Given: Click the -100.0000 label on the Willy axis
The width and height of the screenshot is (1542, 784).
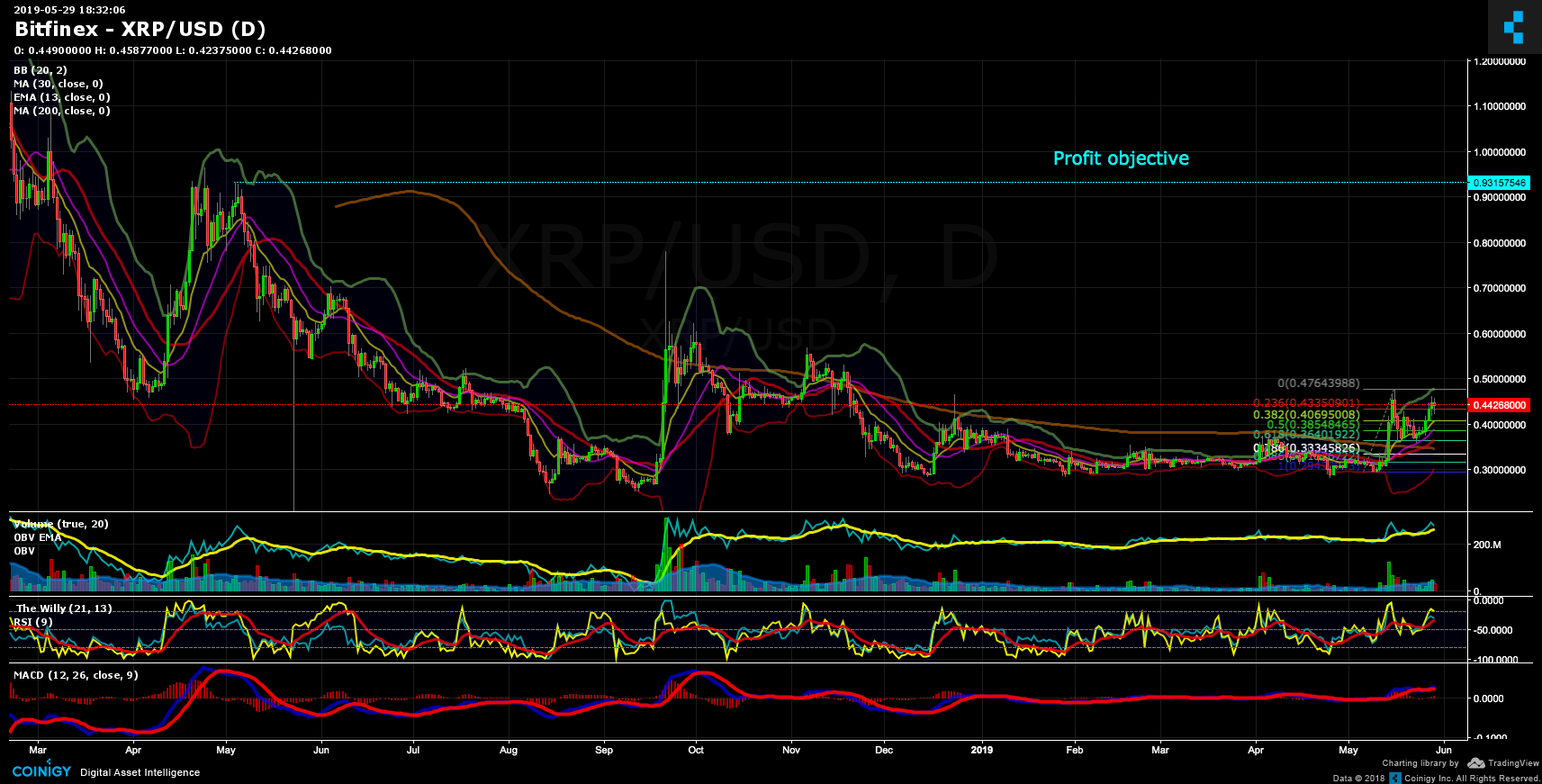Looking at the screenshot, I should click(1495, 660).
